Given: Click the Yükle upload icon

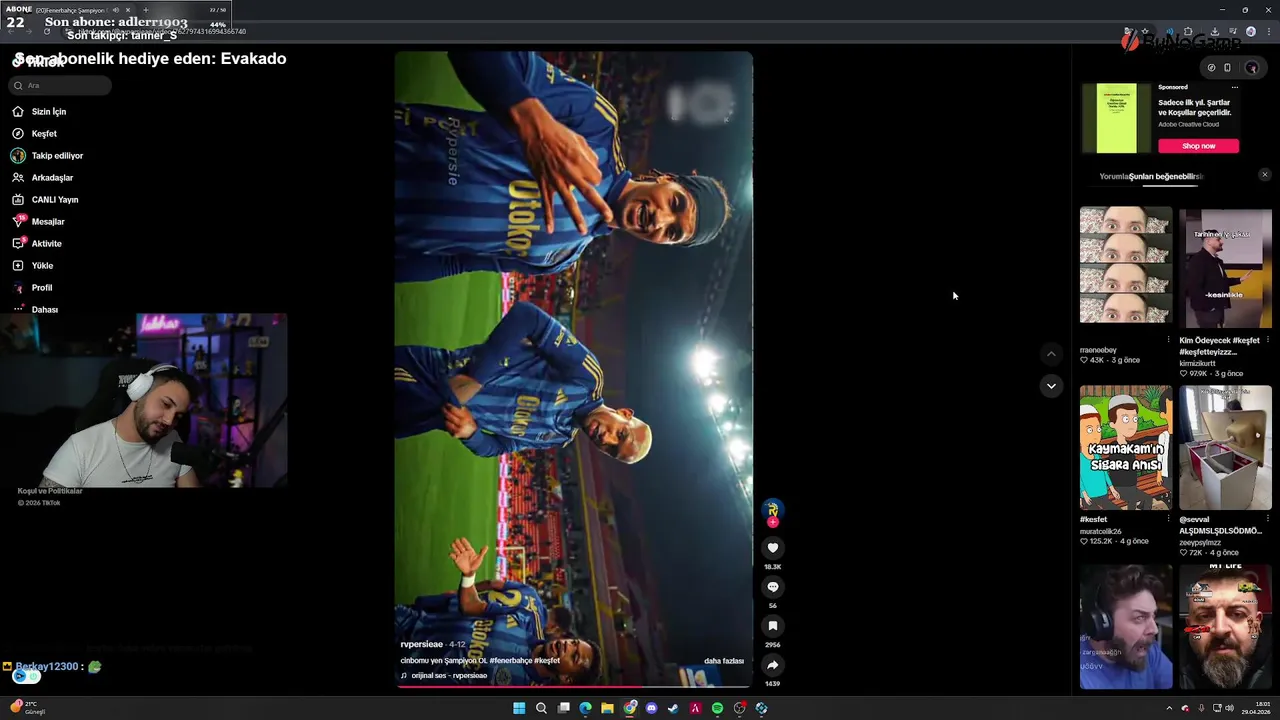Looking at the screenshot, I should point(18,266).
